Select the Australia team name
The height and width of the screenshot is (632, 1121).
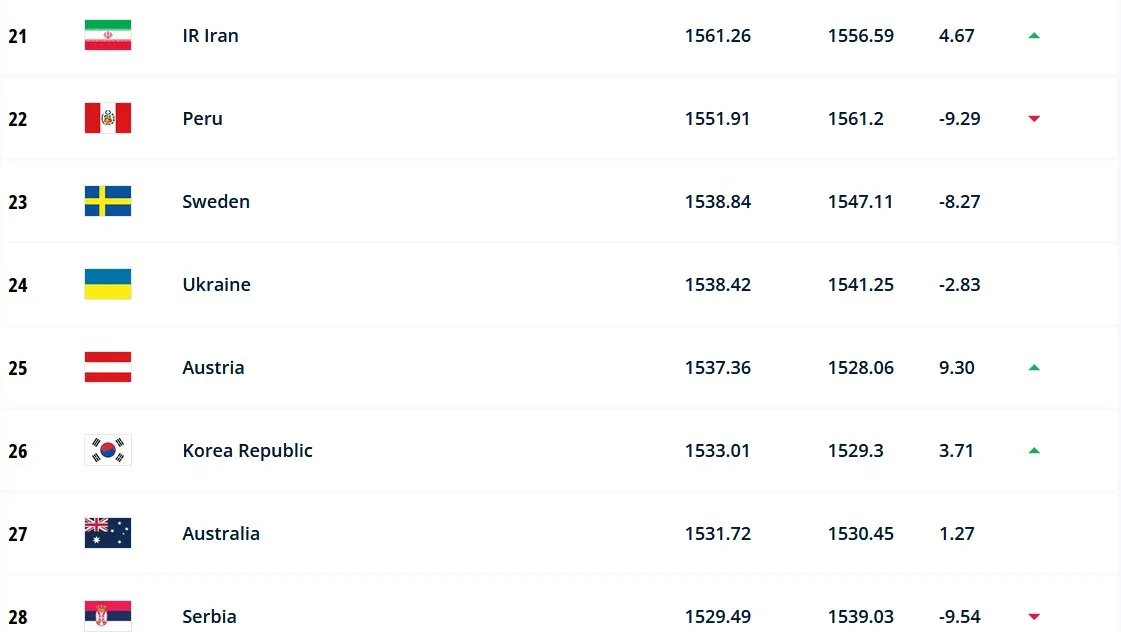(x=221, y=534)
